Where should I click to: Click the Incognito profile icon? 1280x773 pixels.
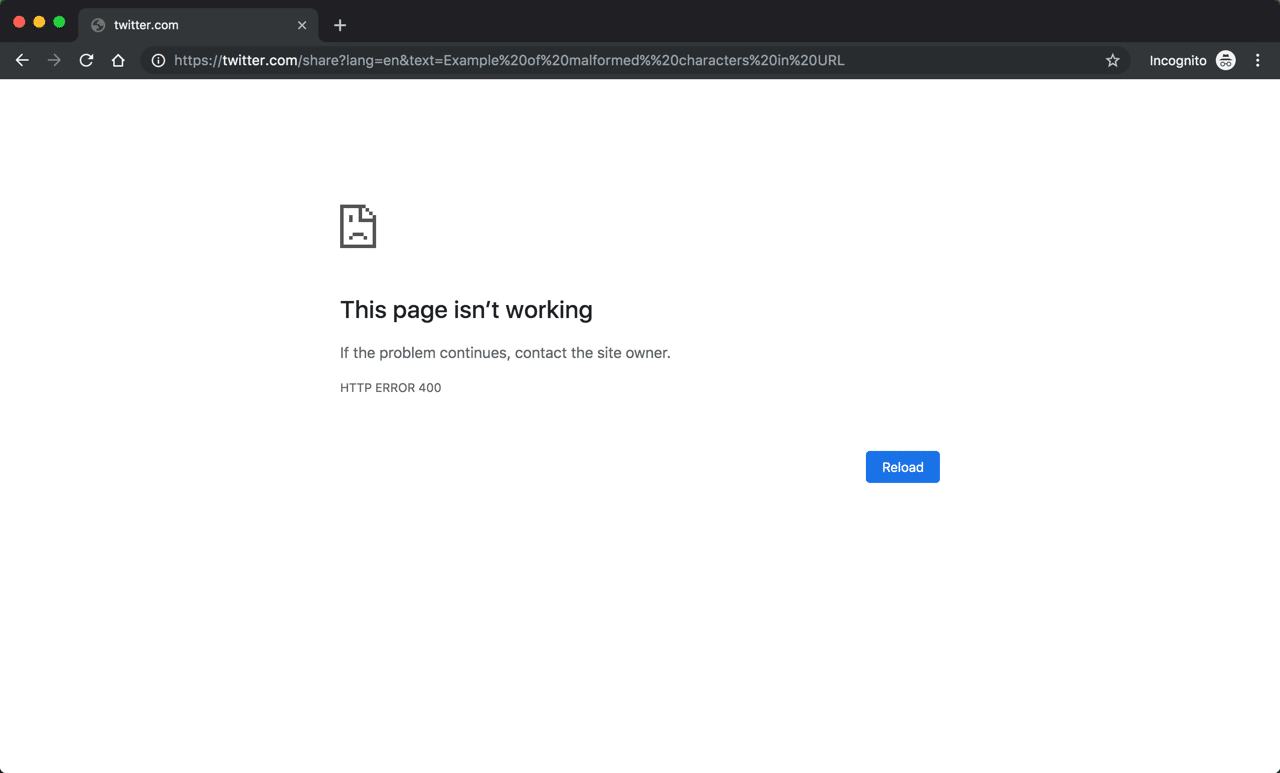pyautogui.click(x=1225, y=60)
